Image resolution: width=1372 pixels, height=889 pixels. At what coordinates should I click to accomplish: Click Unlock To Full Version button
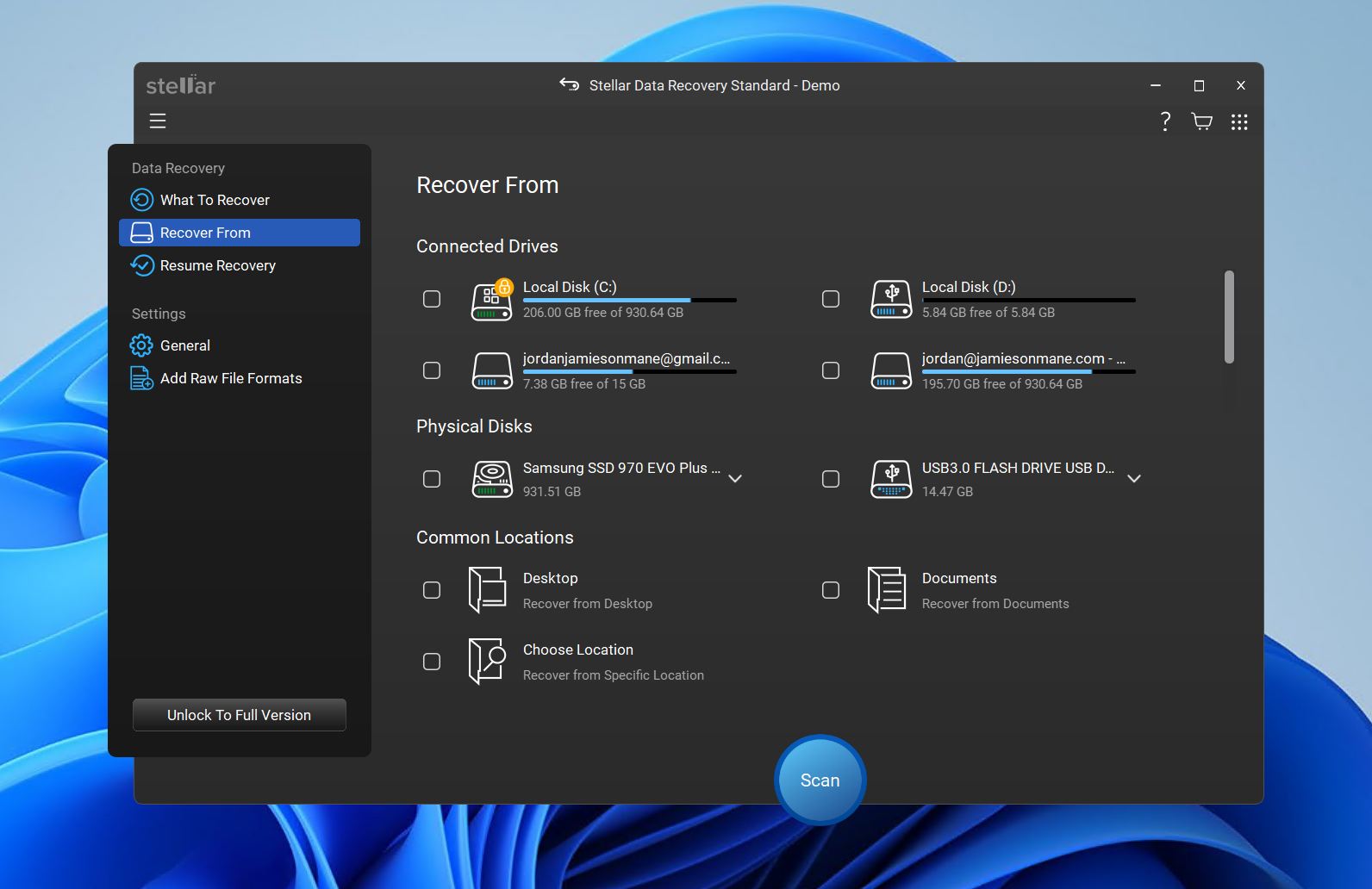pyautogui.click(x=240, y=715)
